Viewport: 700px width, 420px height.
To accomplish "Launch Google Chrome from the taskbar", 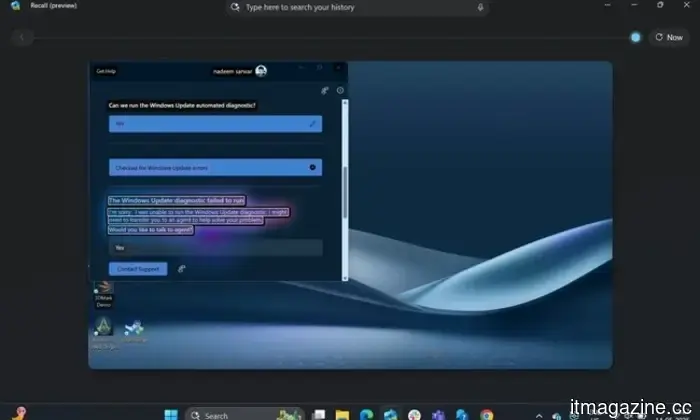I will point(486,413).
